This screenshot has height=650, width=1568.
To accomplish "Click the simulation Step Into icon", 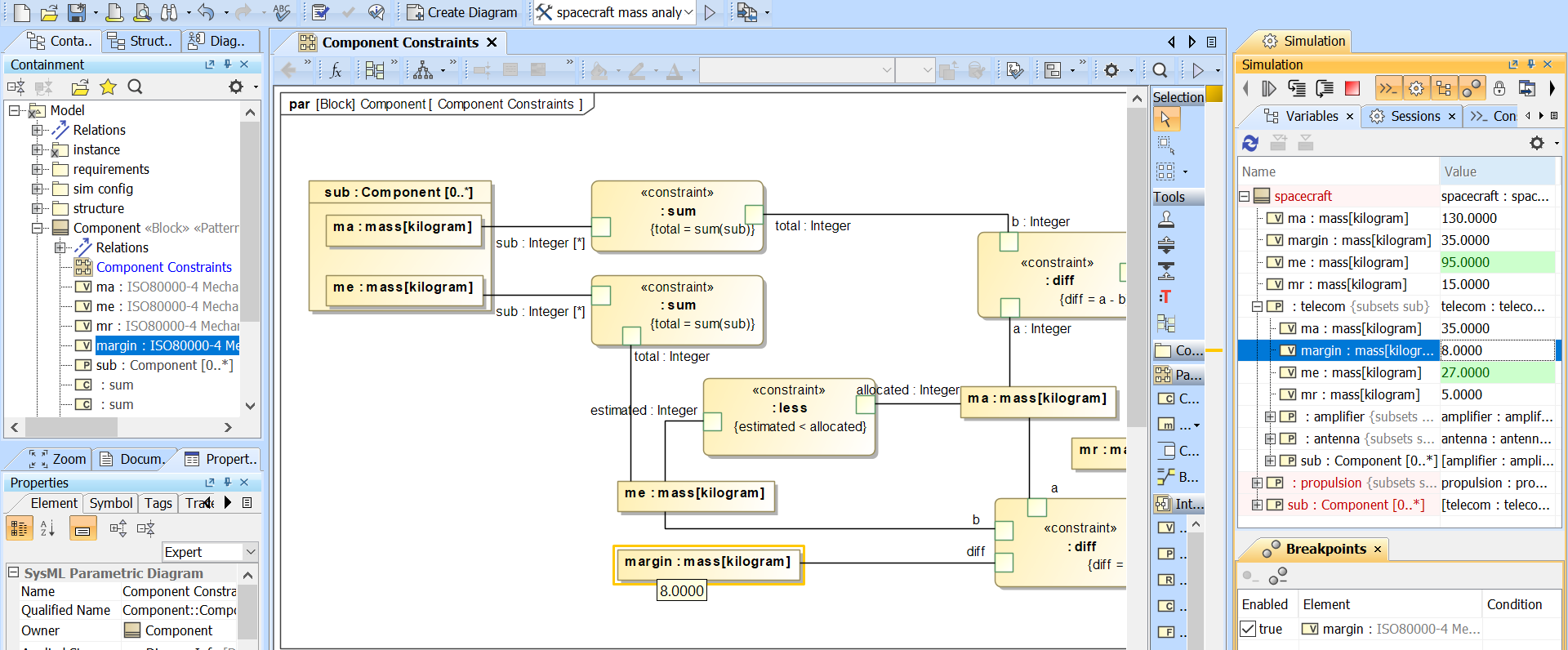I will click(x=1296, y=88).
